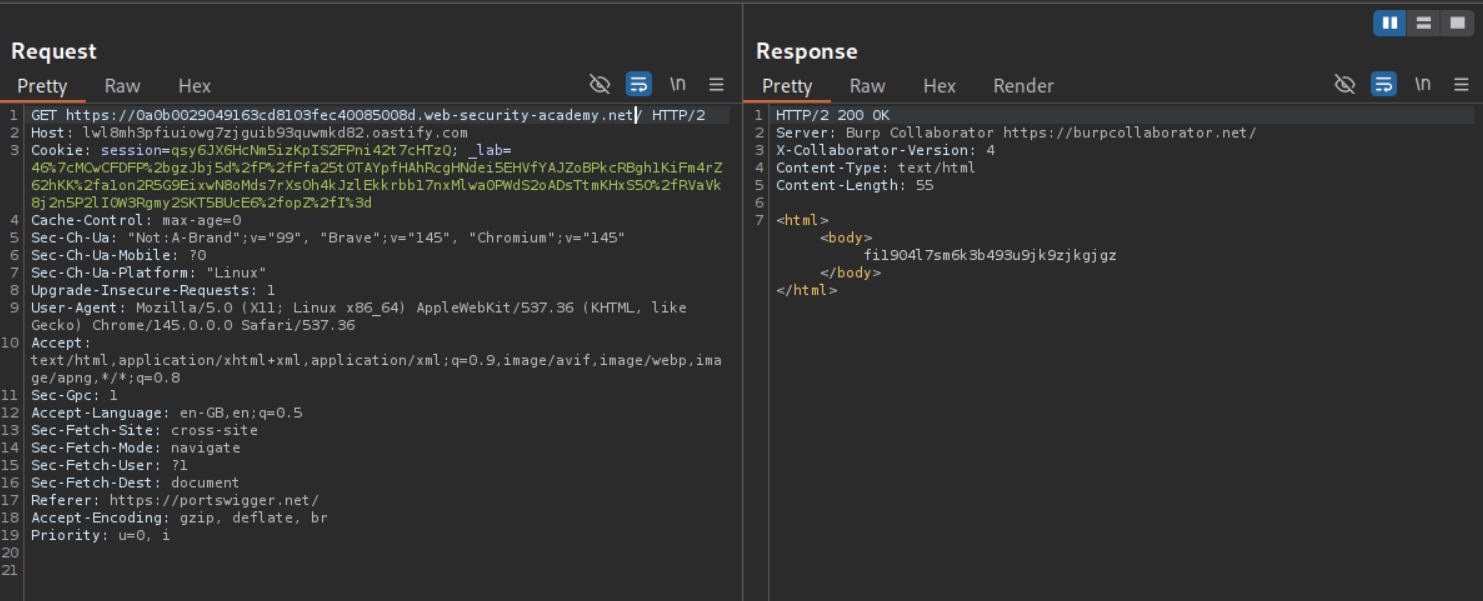
Task: Switch to the Response Raw tab
Action: click(x=867, y=86)
